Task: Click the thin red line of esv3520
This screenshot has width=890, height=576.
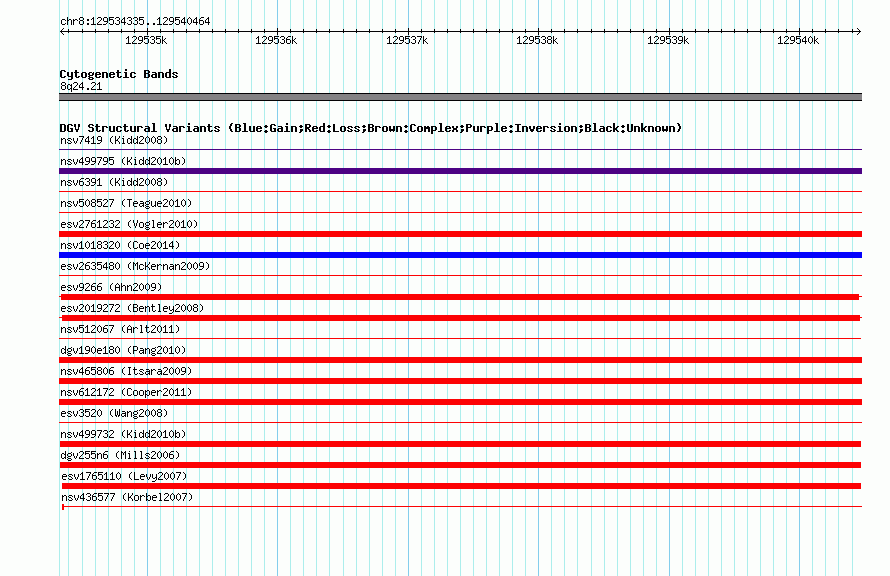Action: 460,422
